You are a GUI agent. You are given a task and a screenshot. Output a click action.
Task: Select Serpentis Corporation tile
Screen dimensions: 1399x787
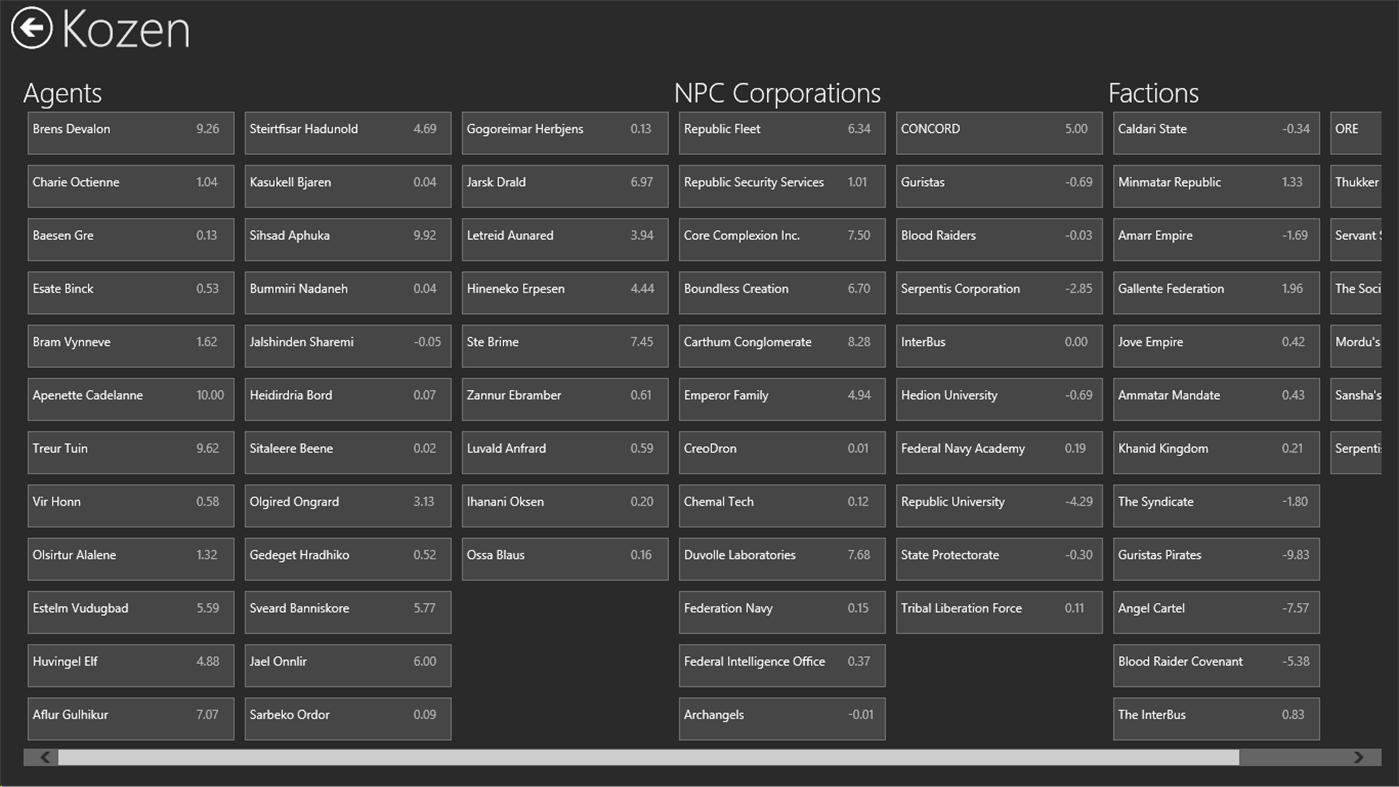(x=999, y=292)
